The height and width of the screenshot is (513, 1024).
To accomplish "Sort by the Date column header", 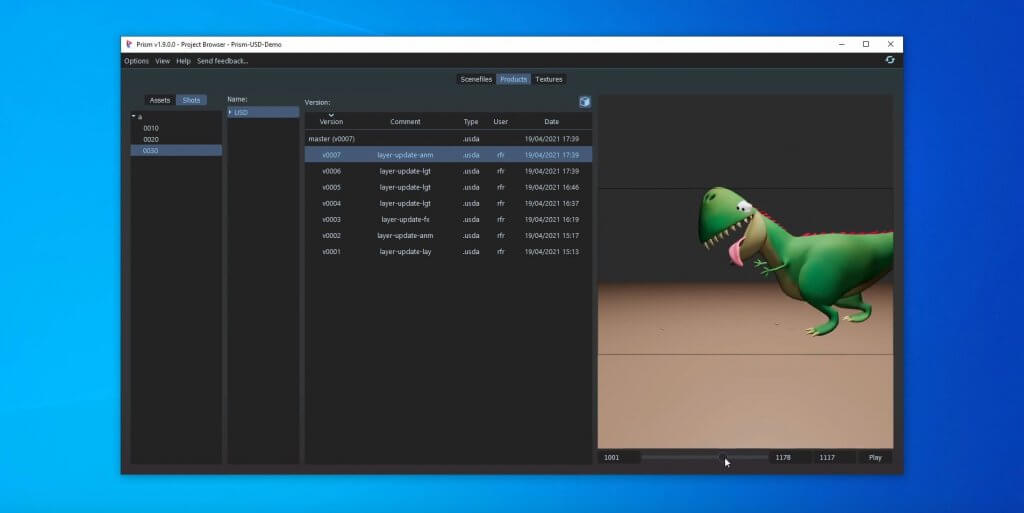I will click(x=552, y=121).
